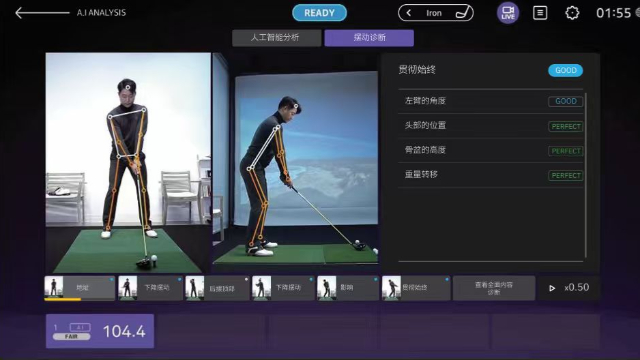Select the 头部的位置 PERFECT row
This screenshot has height=360, width=640.
[491, 126]
